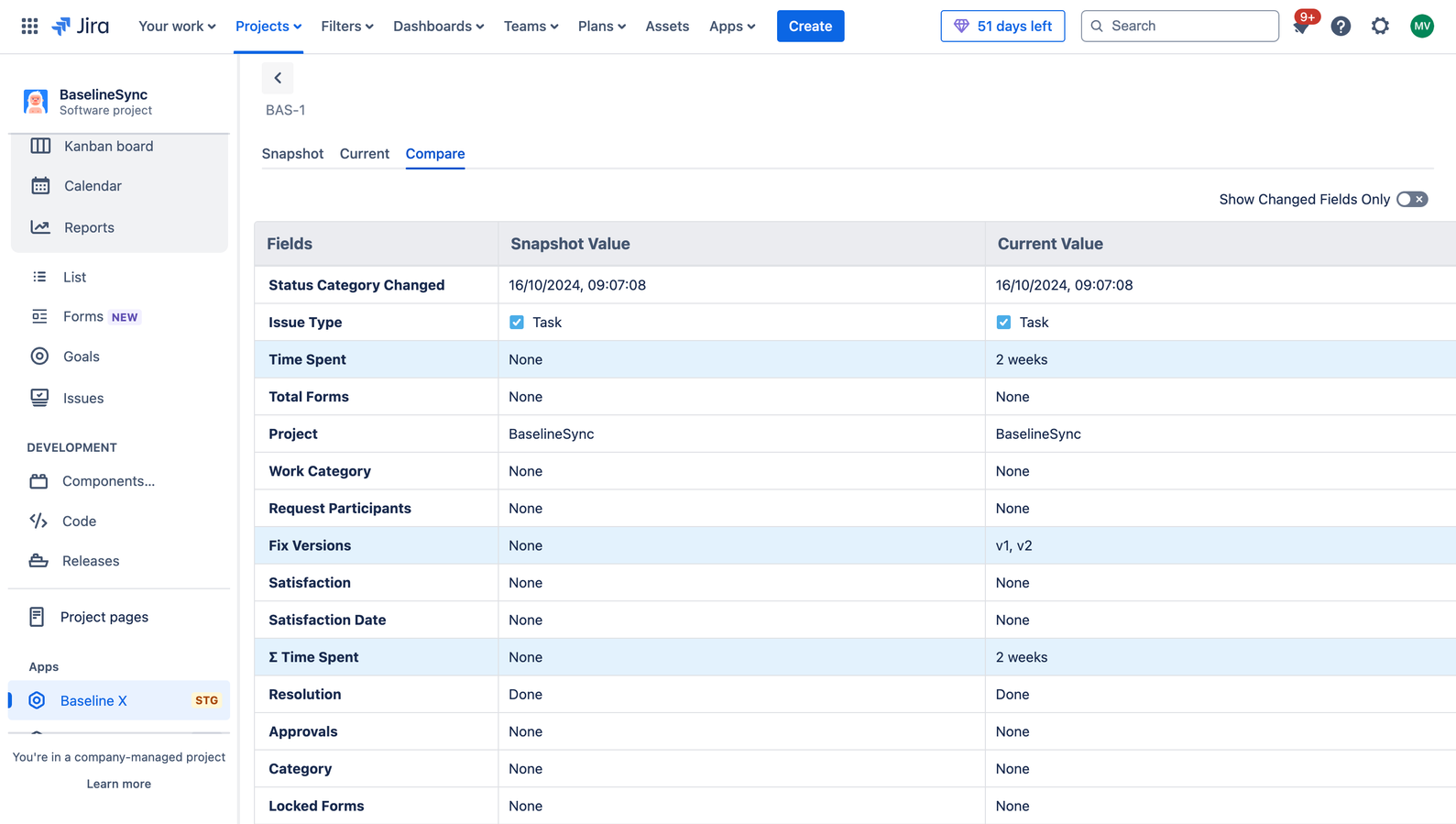
Task: Click the 51 days left button
Action: pos(1002,26)
